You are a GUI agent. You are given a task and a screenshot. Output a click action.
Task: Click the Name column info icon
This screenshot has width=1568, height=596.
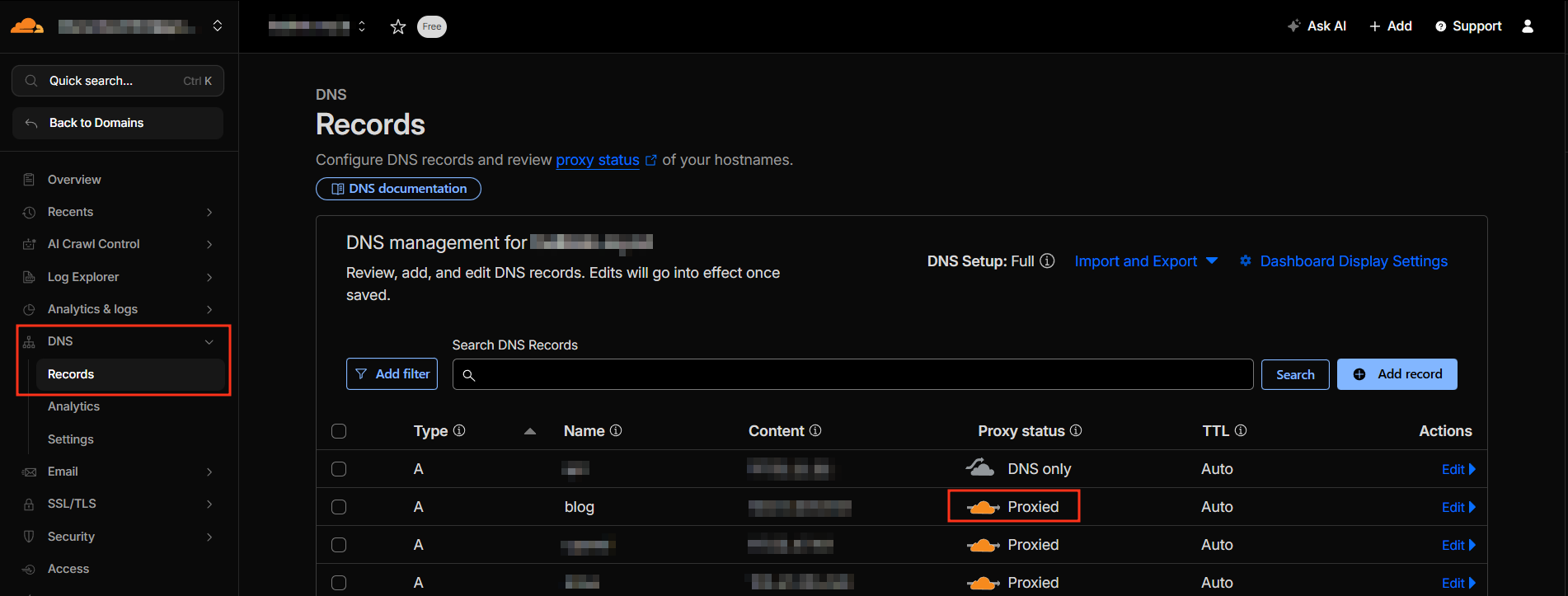click(616, 430)
